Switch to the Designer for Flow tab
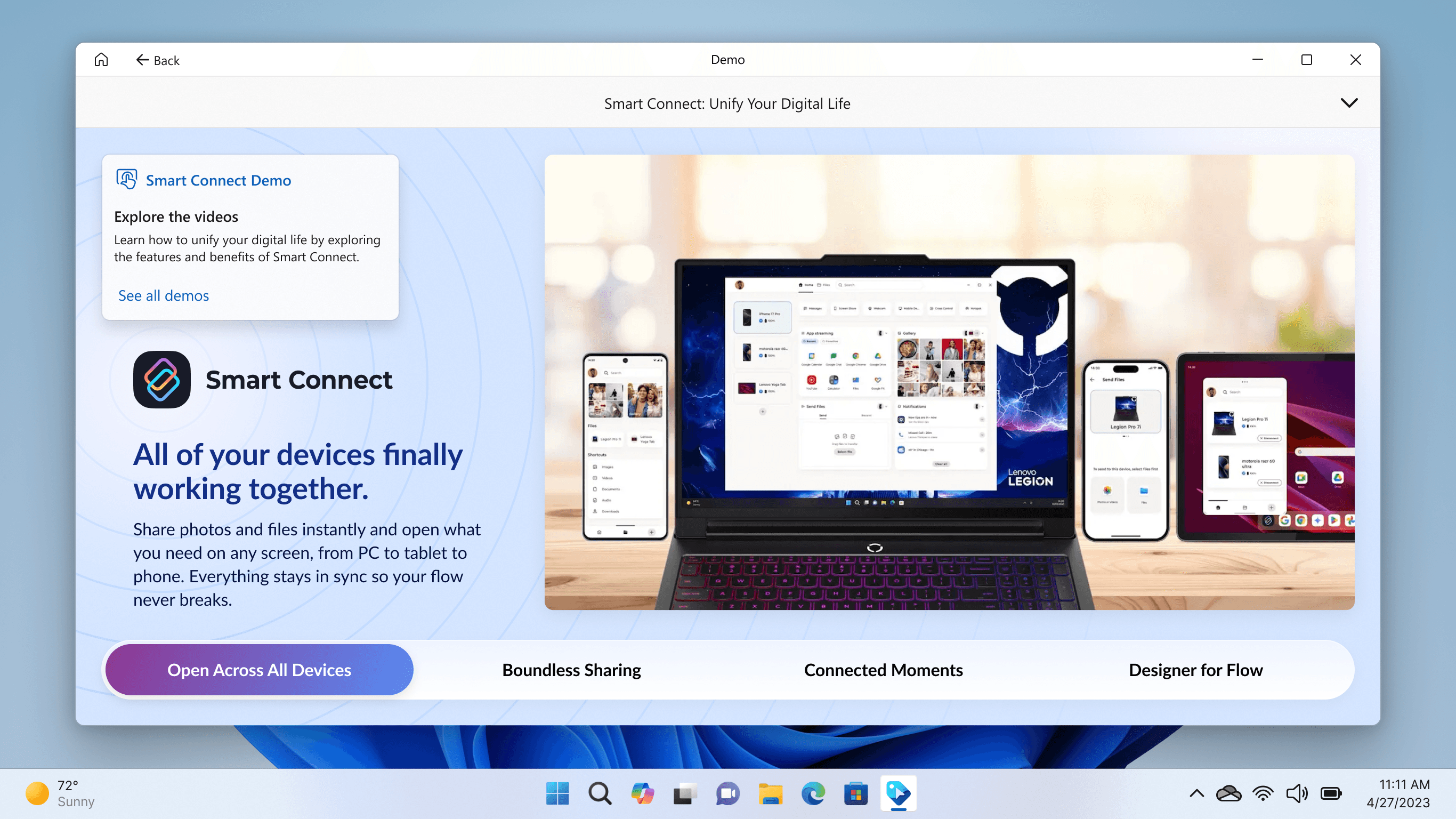The image size is (1456, 819). (1195, 670)
